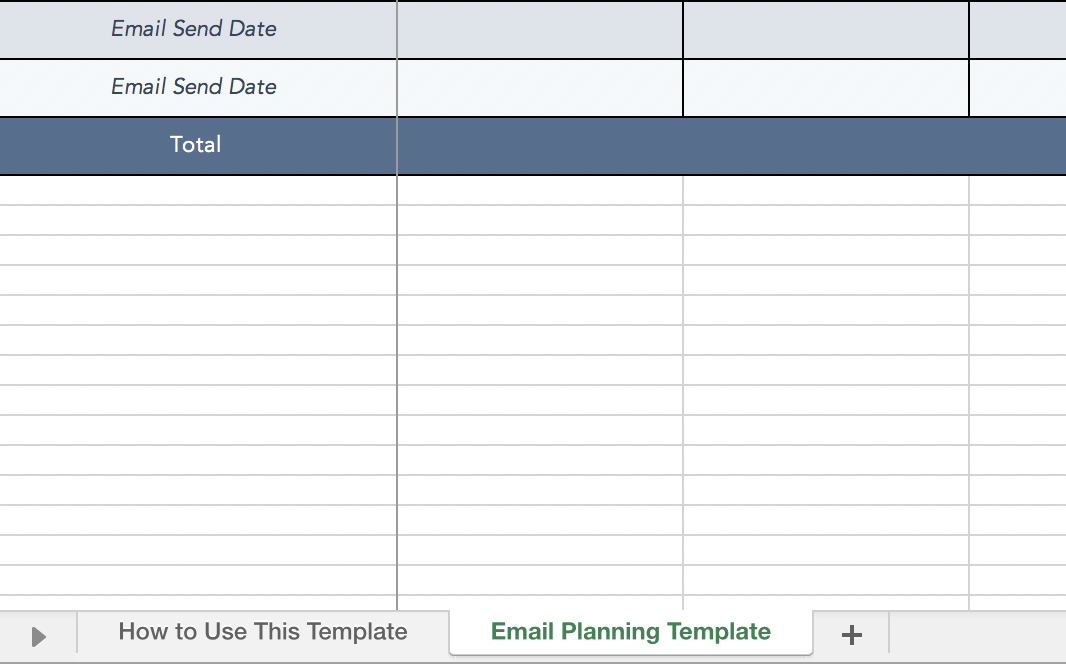Select the second Email Send Date cell
The image size is (1066, 664).
tap(194, 87)
